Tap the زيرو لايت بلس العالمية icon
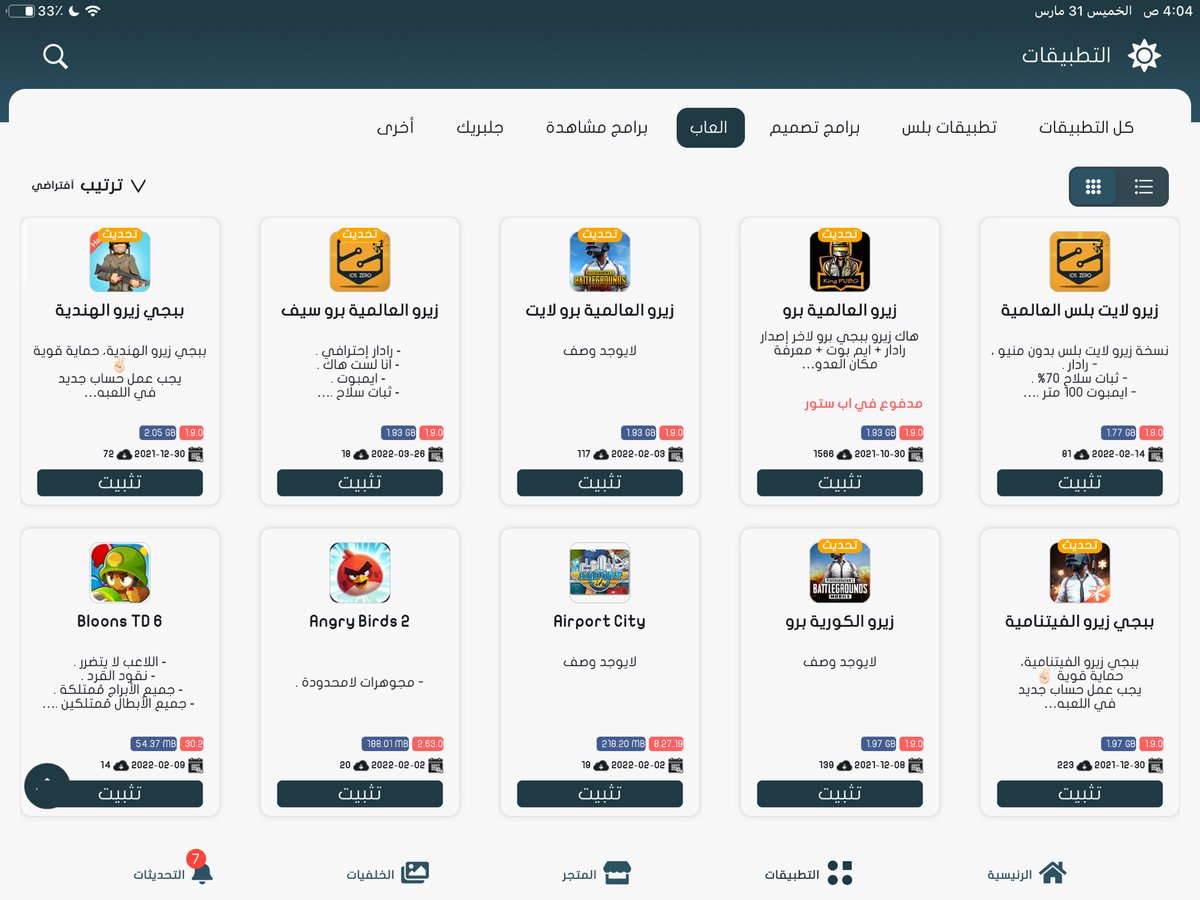The width and height of the screenshot is (1200, 900). coord(1080,262)
